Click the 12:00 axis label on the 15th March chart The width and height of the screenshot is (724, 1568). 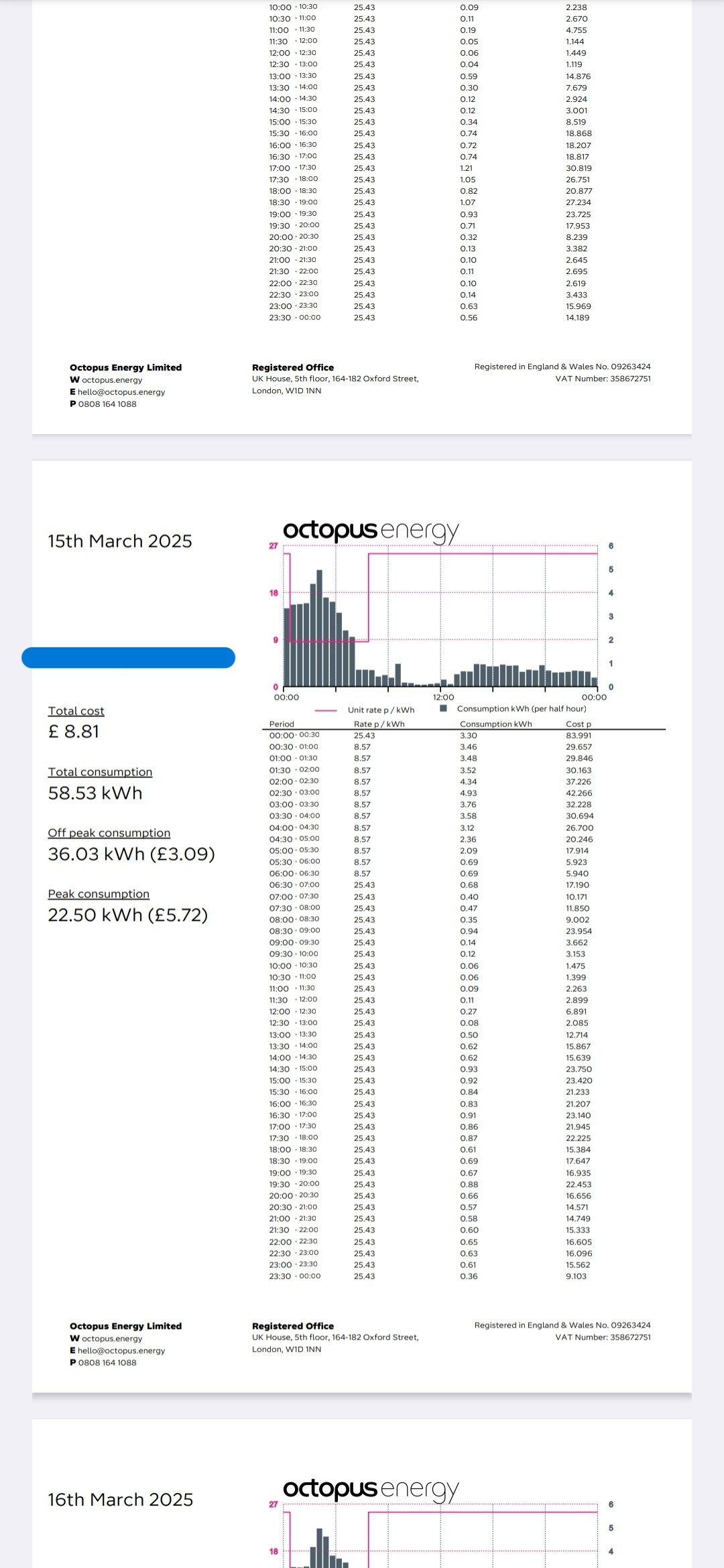click(443, 698)
